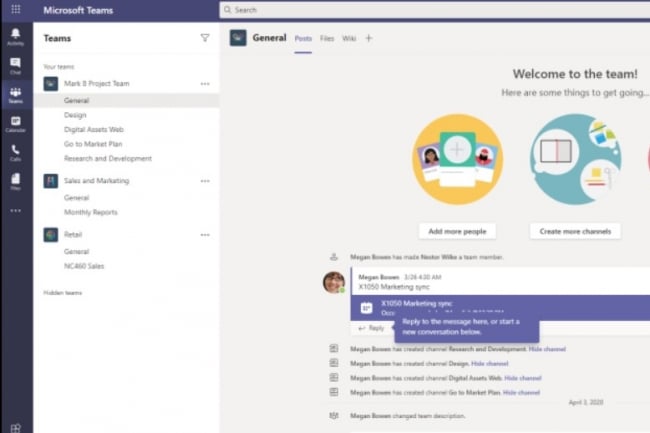Click the meeting calendar icon in message
The image size is (650, 433).
pos(366,308)
